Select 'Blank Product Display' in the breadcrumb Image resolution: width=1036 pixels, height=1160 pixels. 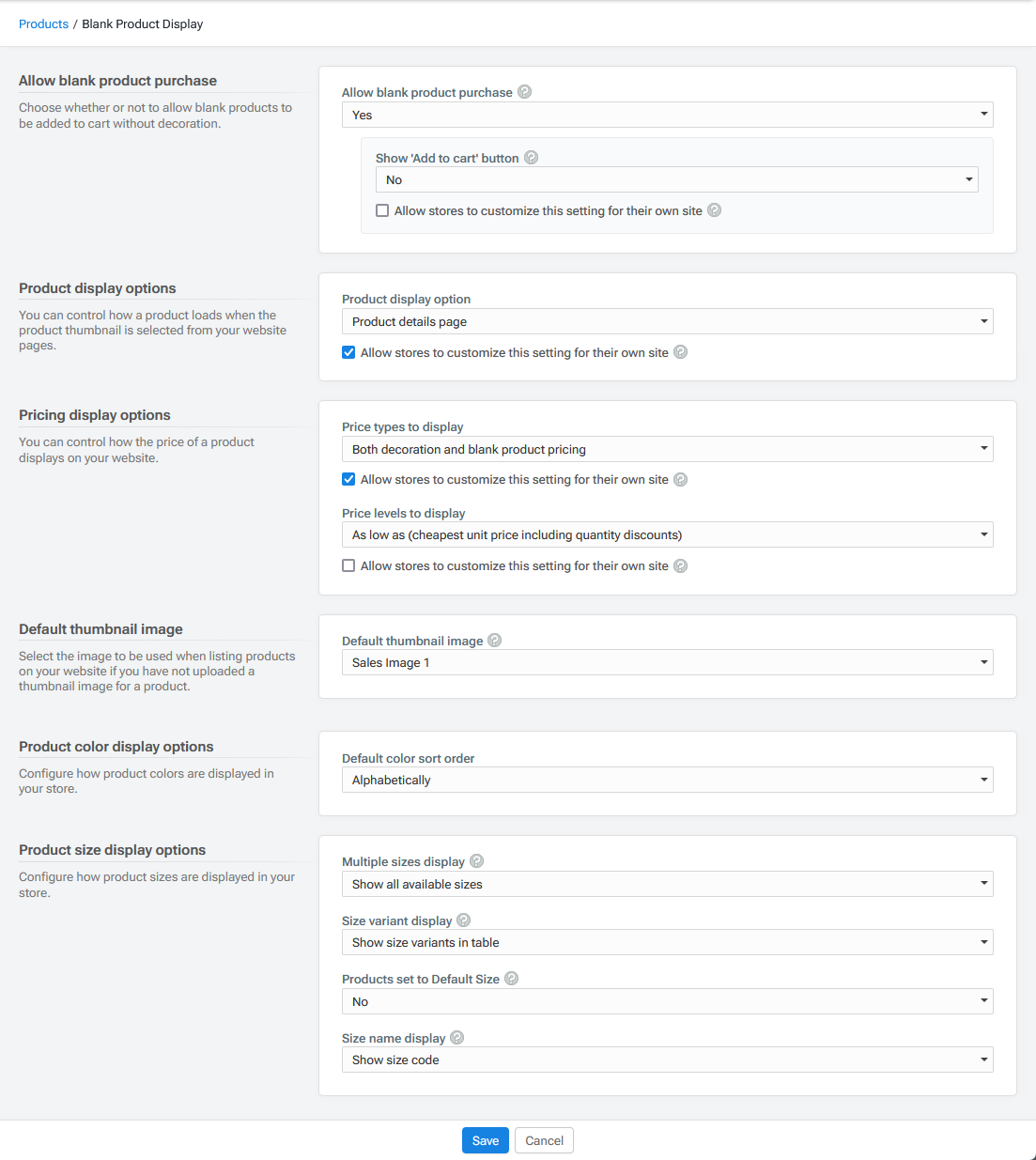(x=142, y=23)
